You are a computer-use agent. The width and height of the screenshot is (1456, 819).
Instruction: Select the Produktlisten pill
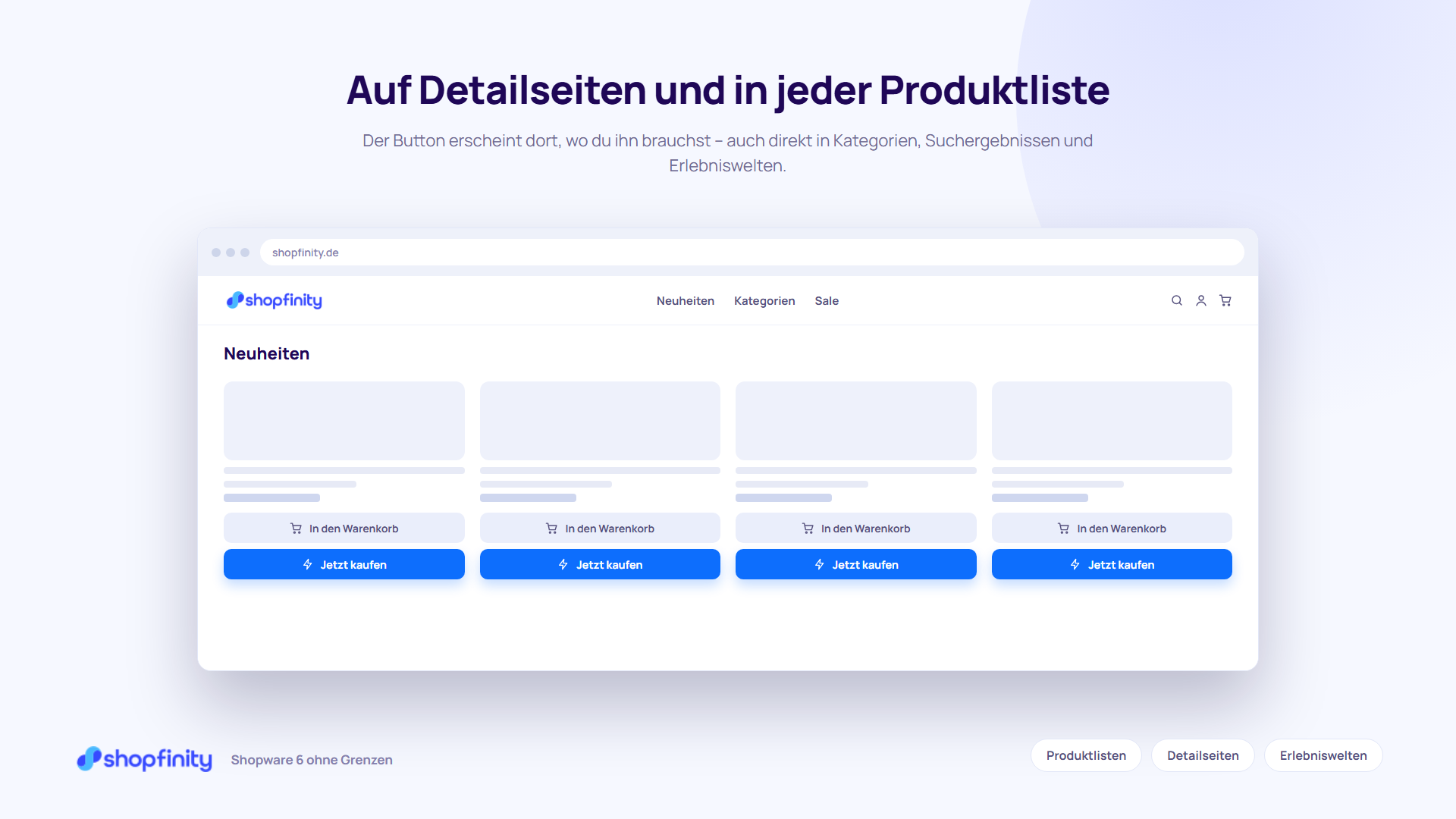[1086, 755]
